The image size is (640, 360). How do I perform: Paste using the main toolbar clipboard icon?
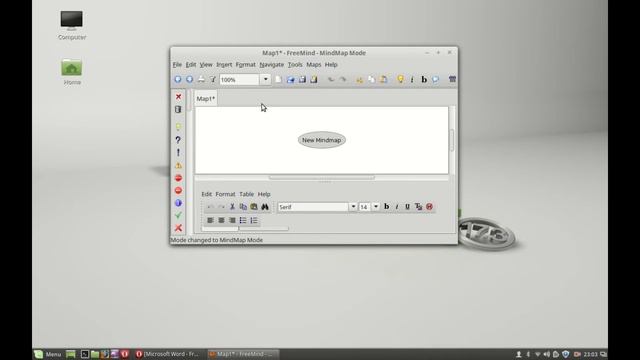[383, 79]
